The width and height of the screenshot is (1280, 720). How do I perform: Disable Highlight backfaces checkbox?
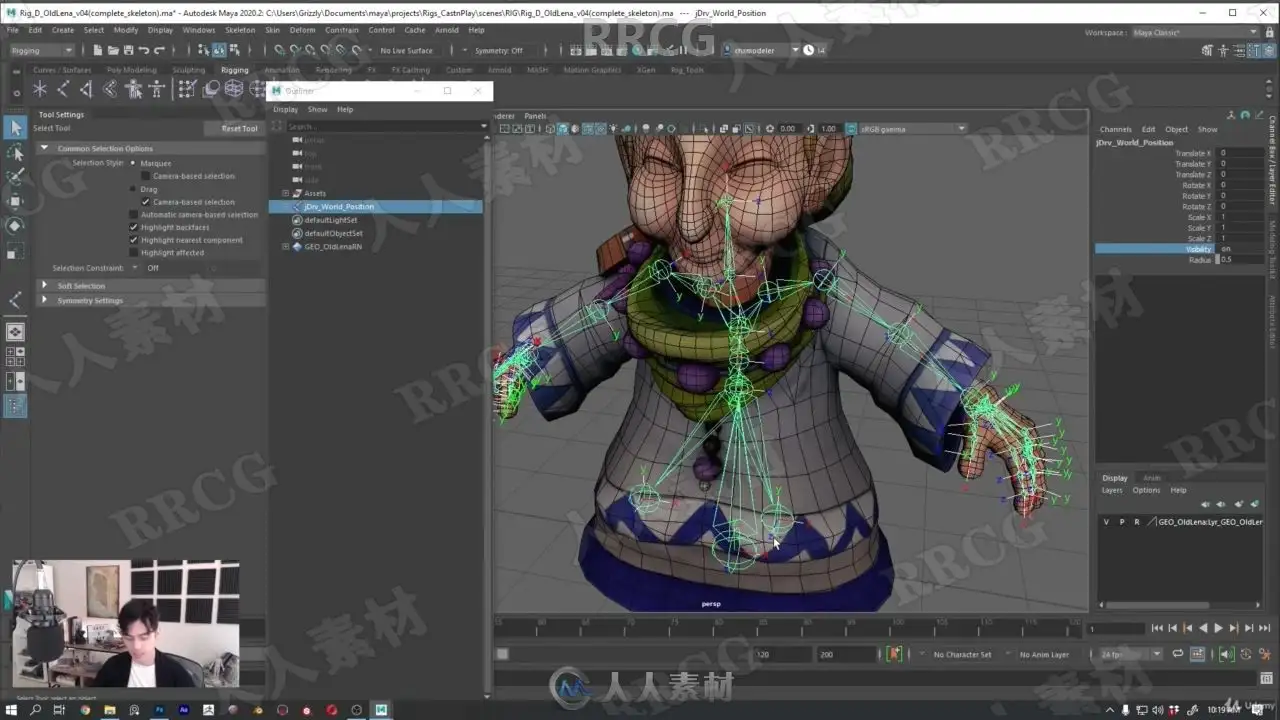pos(134,227)
